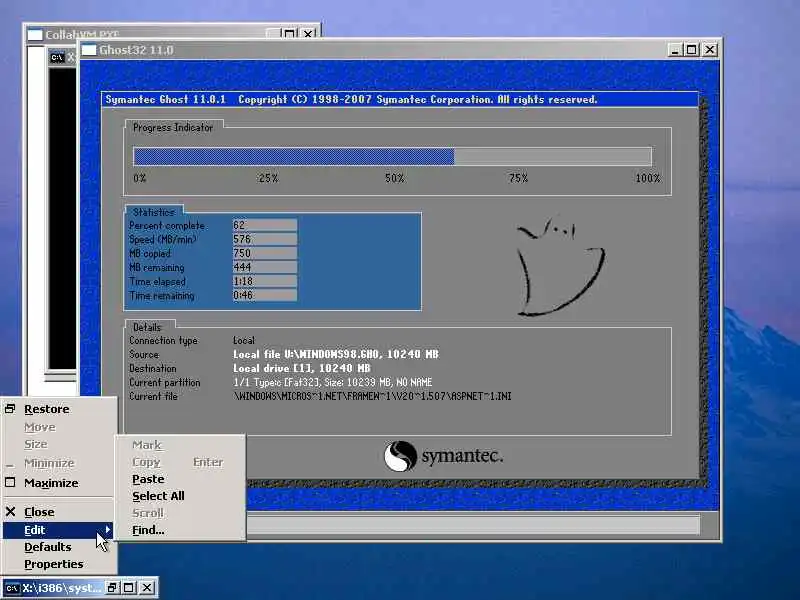Click the Destination local drive text
The image size is (800, 600).
pyautogui.click(x=302, y=368)
